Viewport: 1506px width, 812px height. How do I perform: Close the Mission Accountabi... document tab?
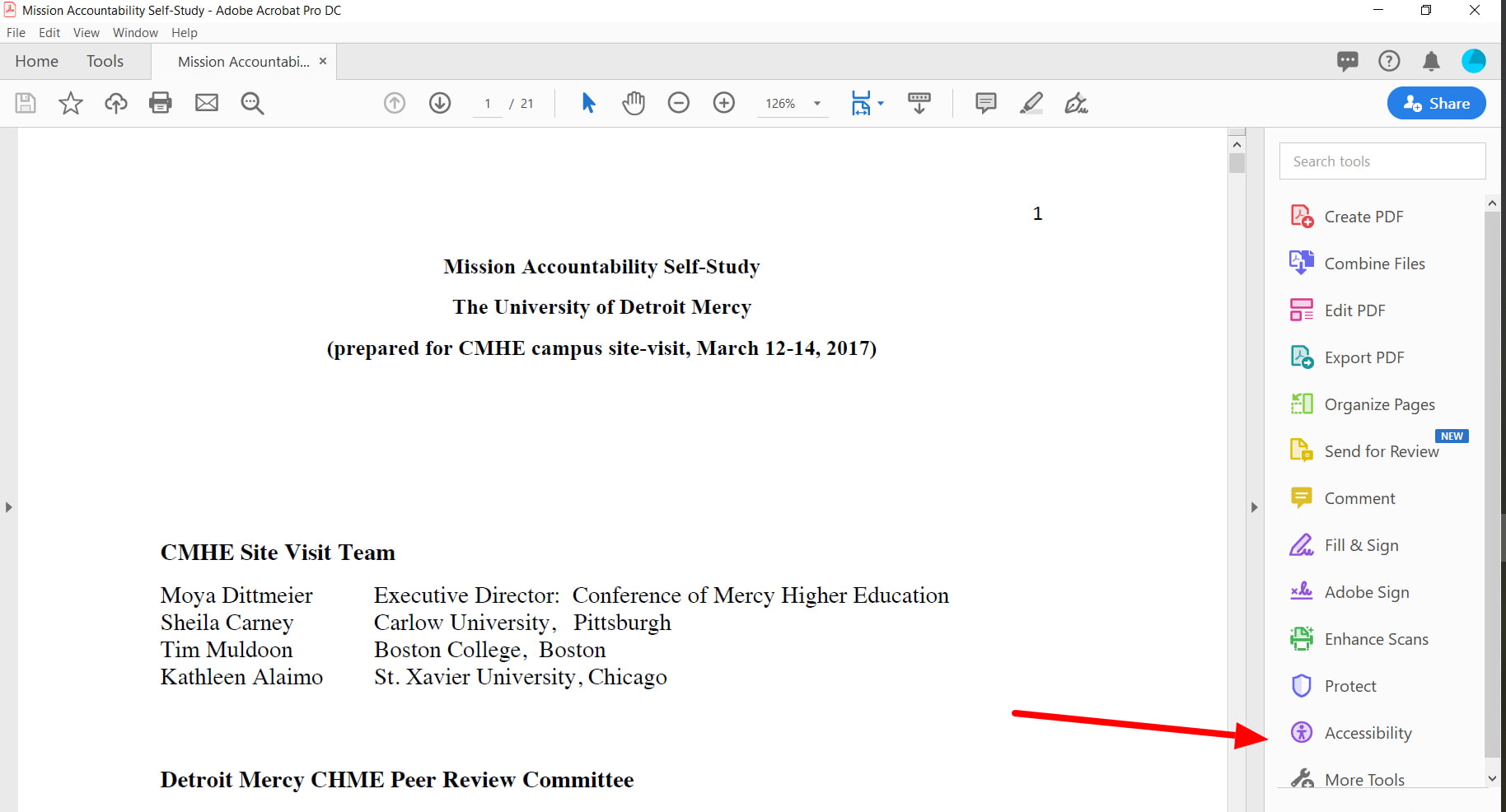(x=323, y=61)
